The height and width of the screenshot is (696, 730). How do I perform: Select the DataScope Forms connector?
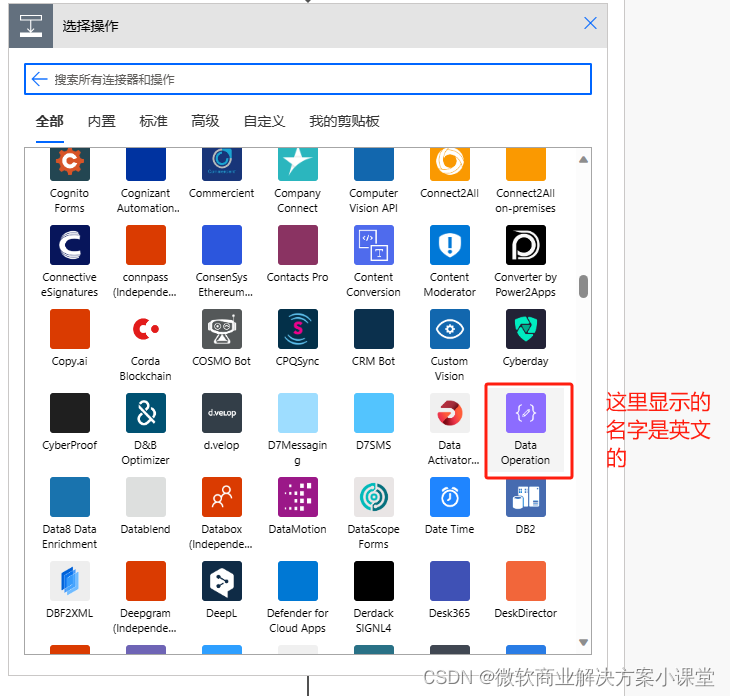[373, 497]
